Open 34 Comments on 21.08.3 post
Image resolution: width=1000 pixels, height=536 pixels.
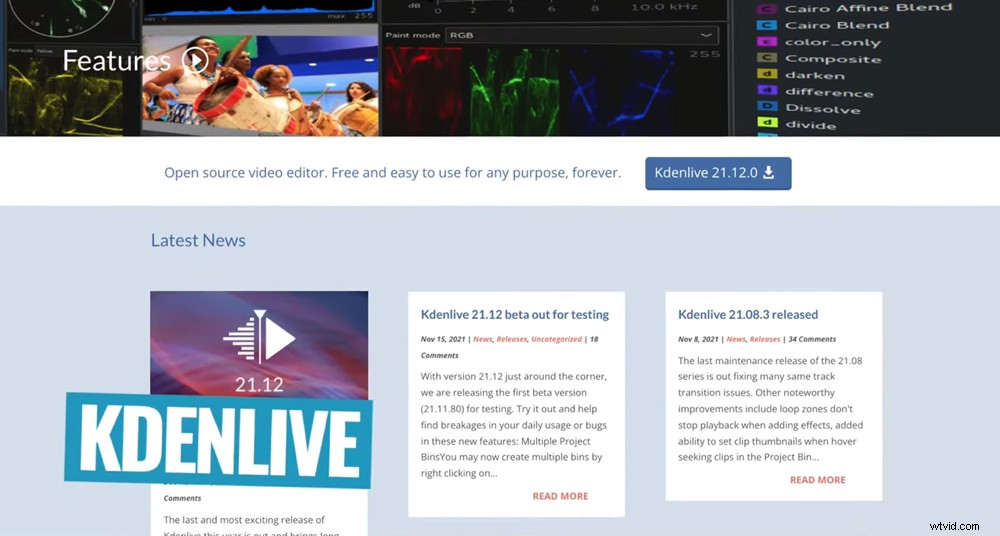812,339
